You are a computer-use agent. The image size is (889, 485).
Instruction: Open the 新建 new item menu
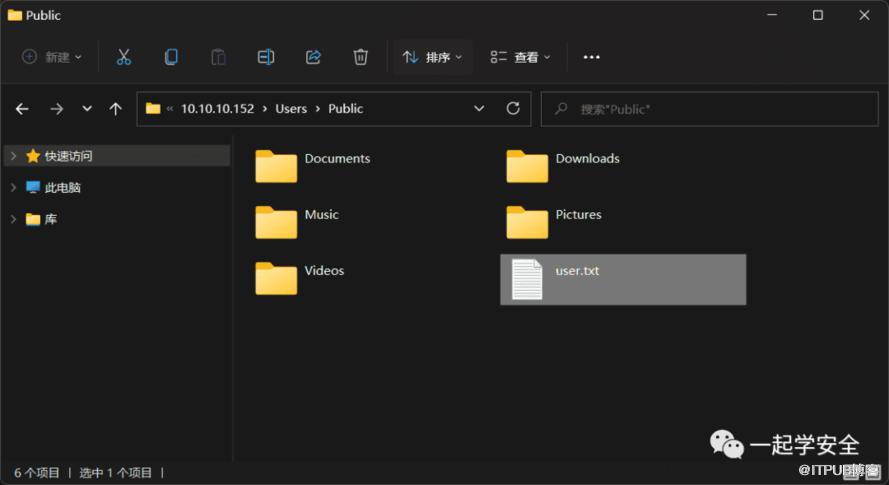pyautogui.click(x=53, y=57)
